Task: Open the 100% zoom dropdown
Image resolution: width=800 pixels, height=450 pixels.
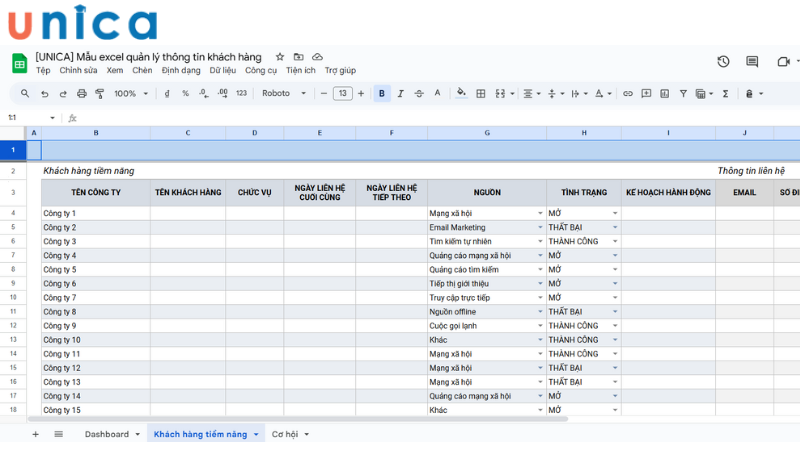Action: (131, 94)
